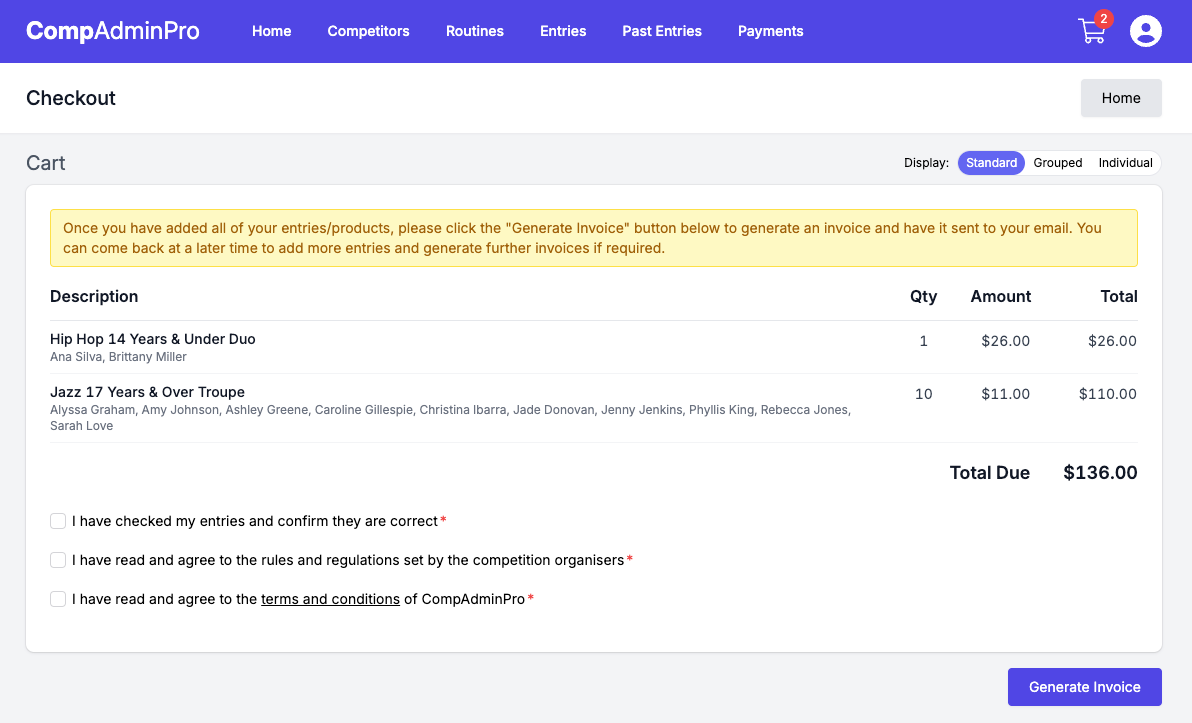Click the Generate Invoice button
1192x723 pixels.
click(x=1085, y=687)
